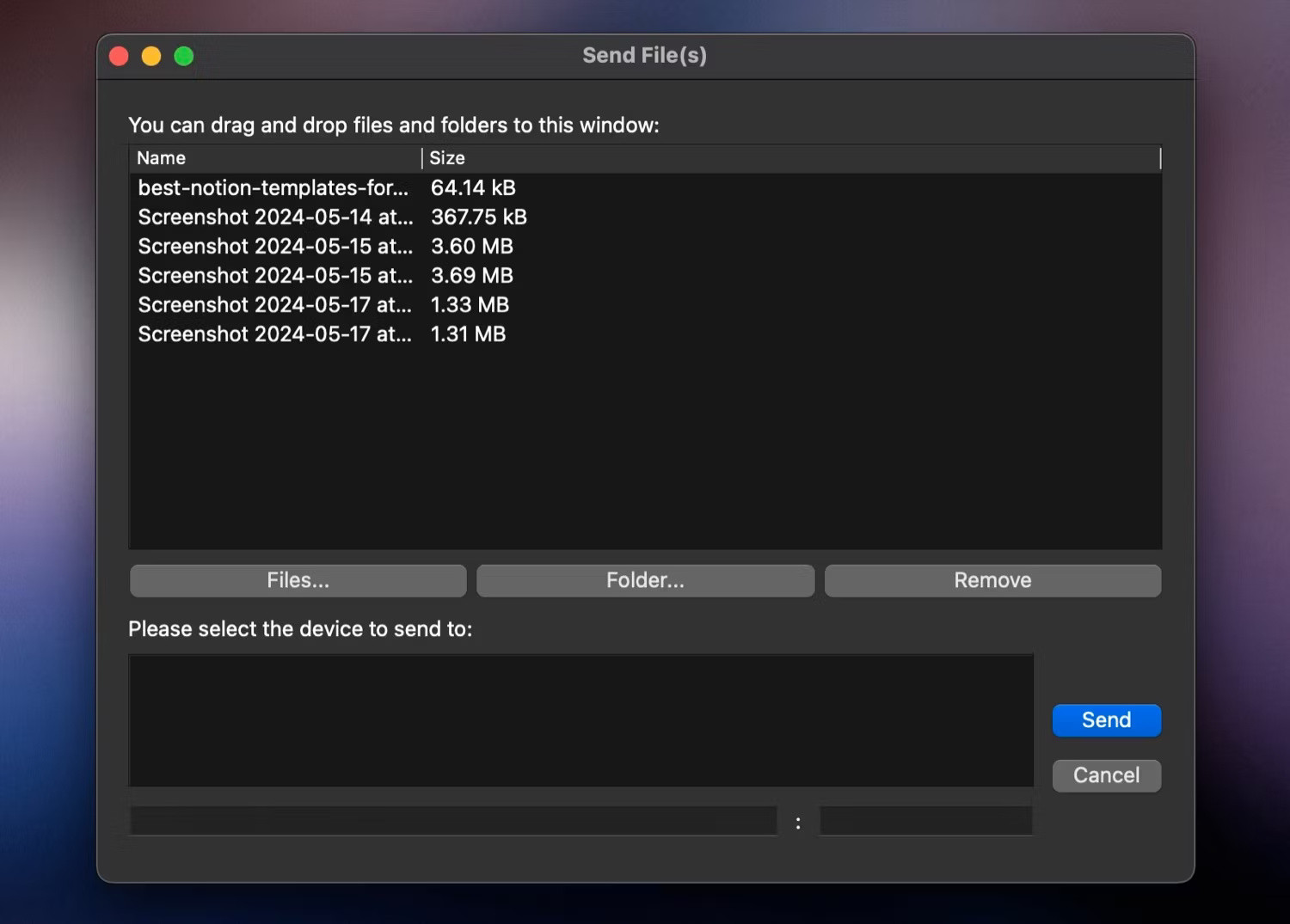Select the last file Screenshot 2024-05-17
The height and width of the screenshot is (924, 1290).
tap(275, 334)
